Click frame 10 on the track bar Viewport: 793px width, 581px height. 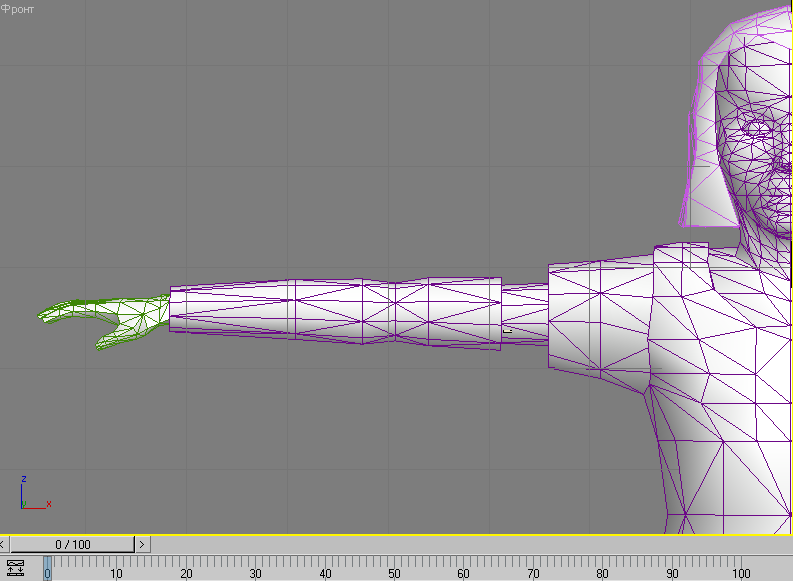click(x=116, y=573)
